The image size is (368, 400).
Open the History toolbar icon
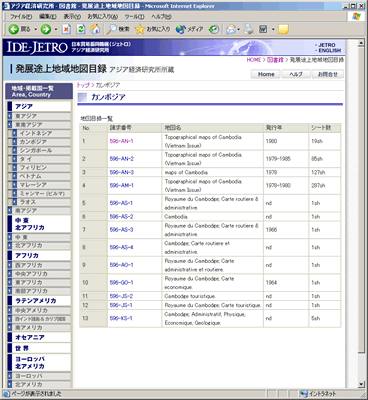point(214,29)
